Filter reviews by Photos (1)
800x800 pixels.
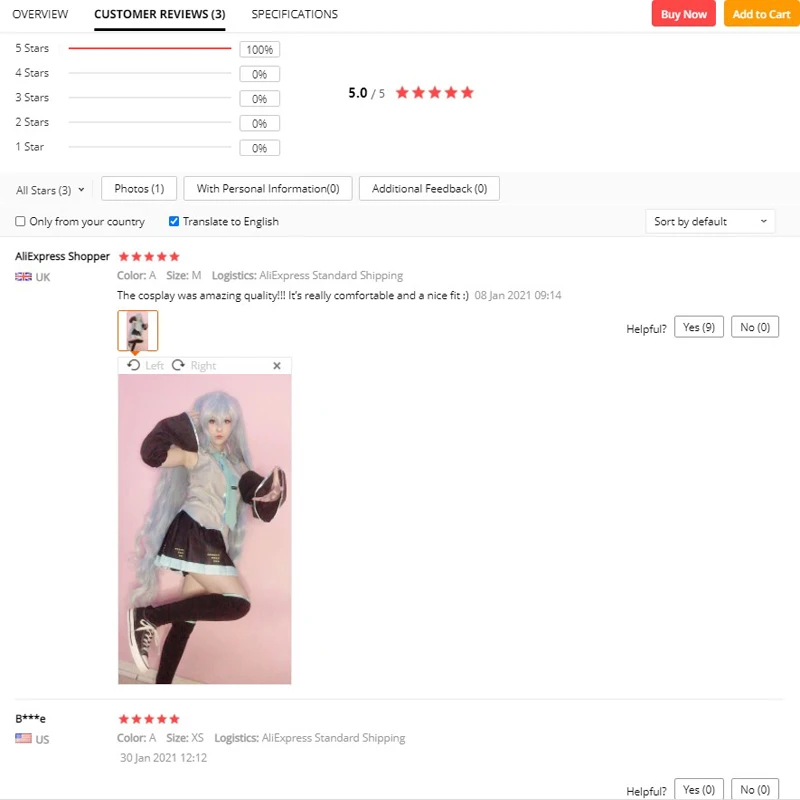pyautogui.click(x=139, y=189)
